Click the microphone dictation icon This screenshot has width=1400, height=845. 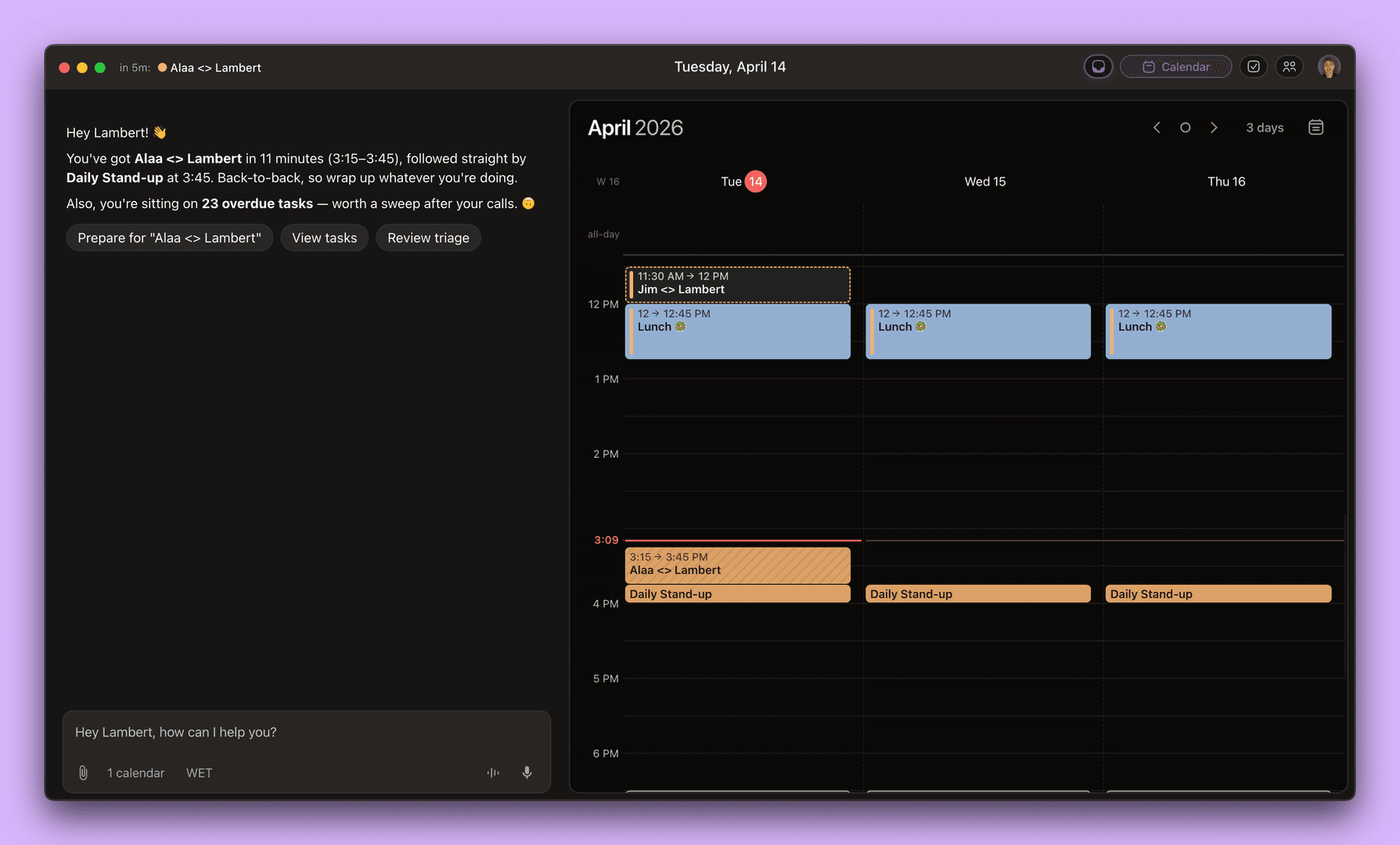pyautogui.click(x=527, y=773)
